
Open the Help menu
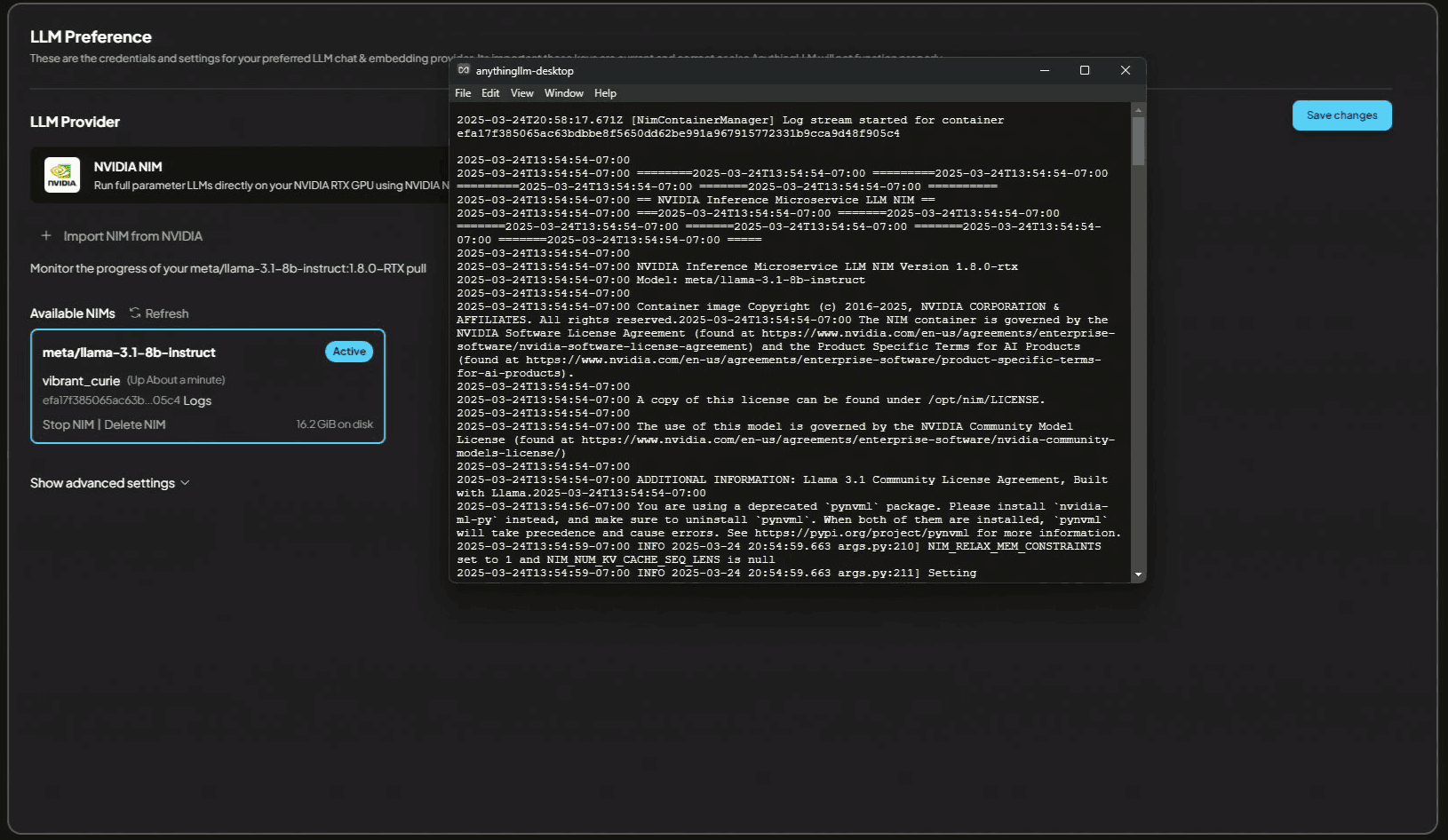point(605,93)
